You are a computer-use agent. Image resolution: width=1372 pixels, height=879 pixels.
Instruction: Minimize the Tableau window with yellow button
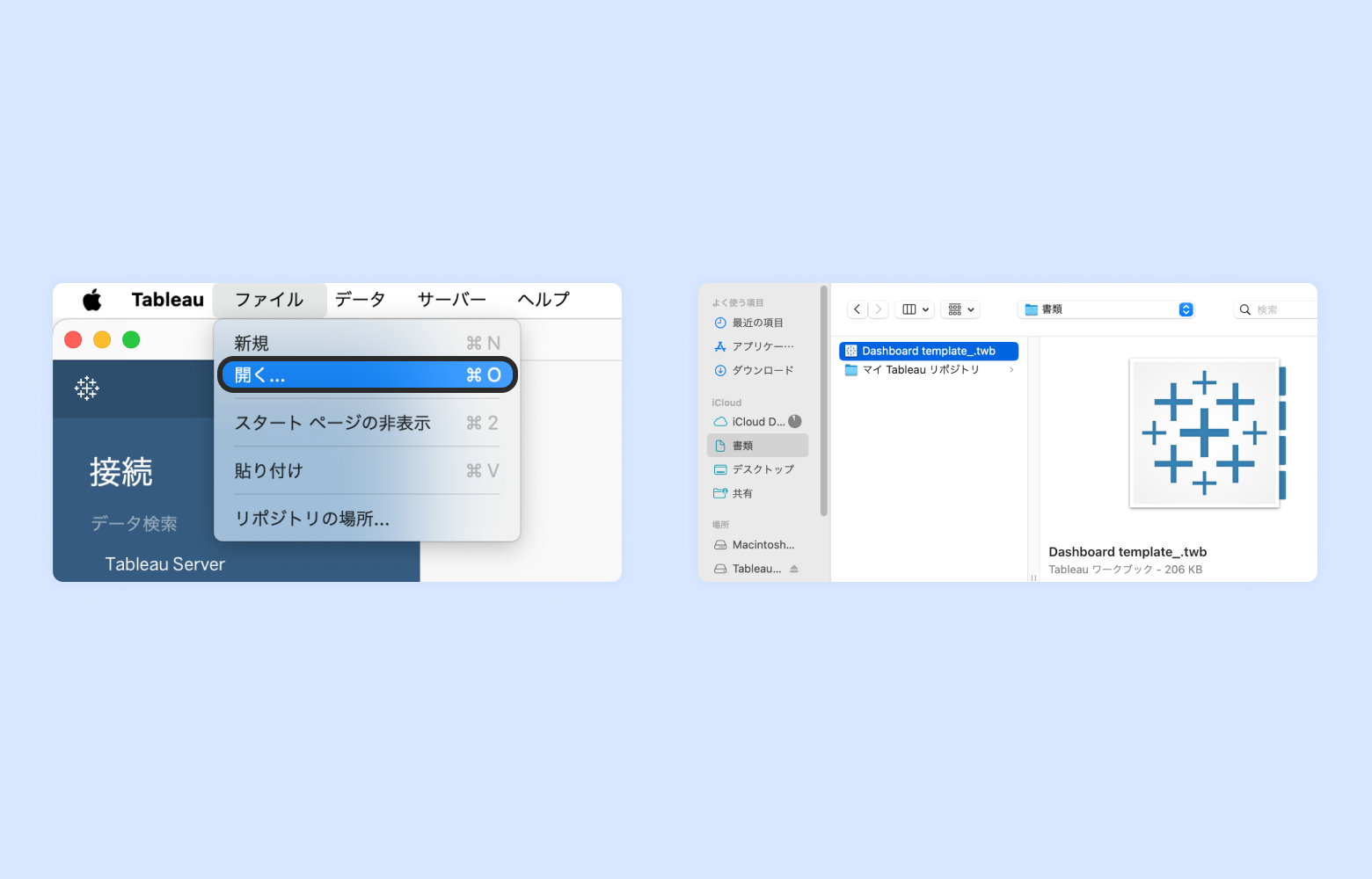coord(102,339)
